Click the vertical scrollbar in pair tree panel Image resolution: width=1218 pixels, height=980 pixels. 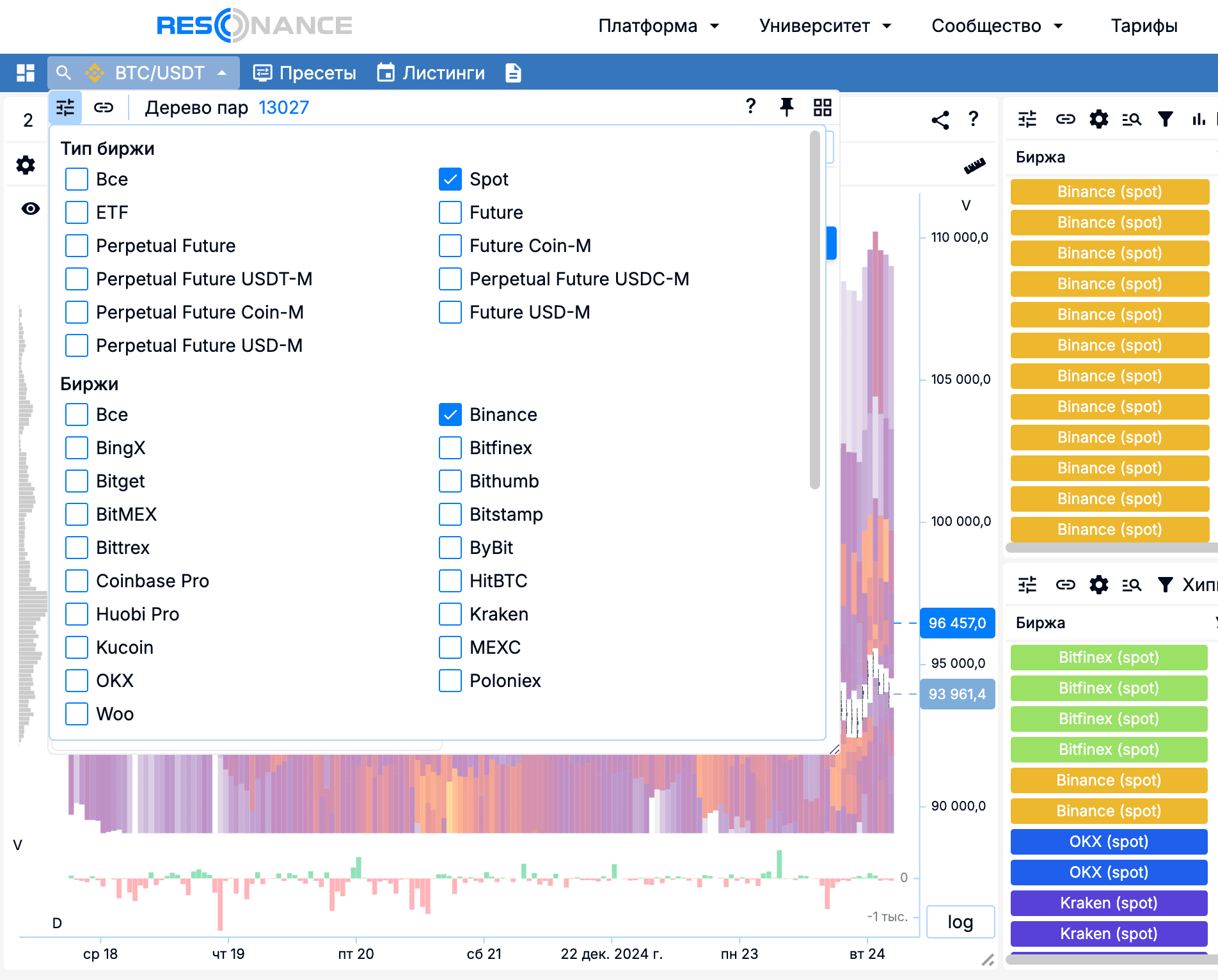[x=815, y=310]
